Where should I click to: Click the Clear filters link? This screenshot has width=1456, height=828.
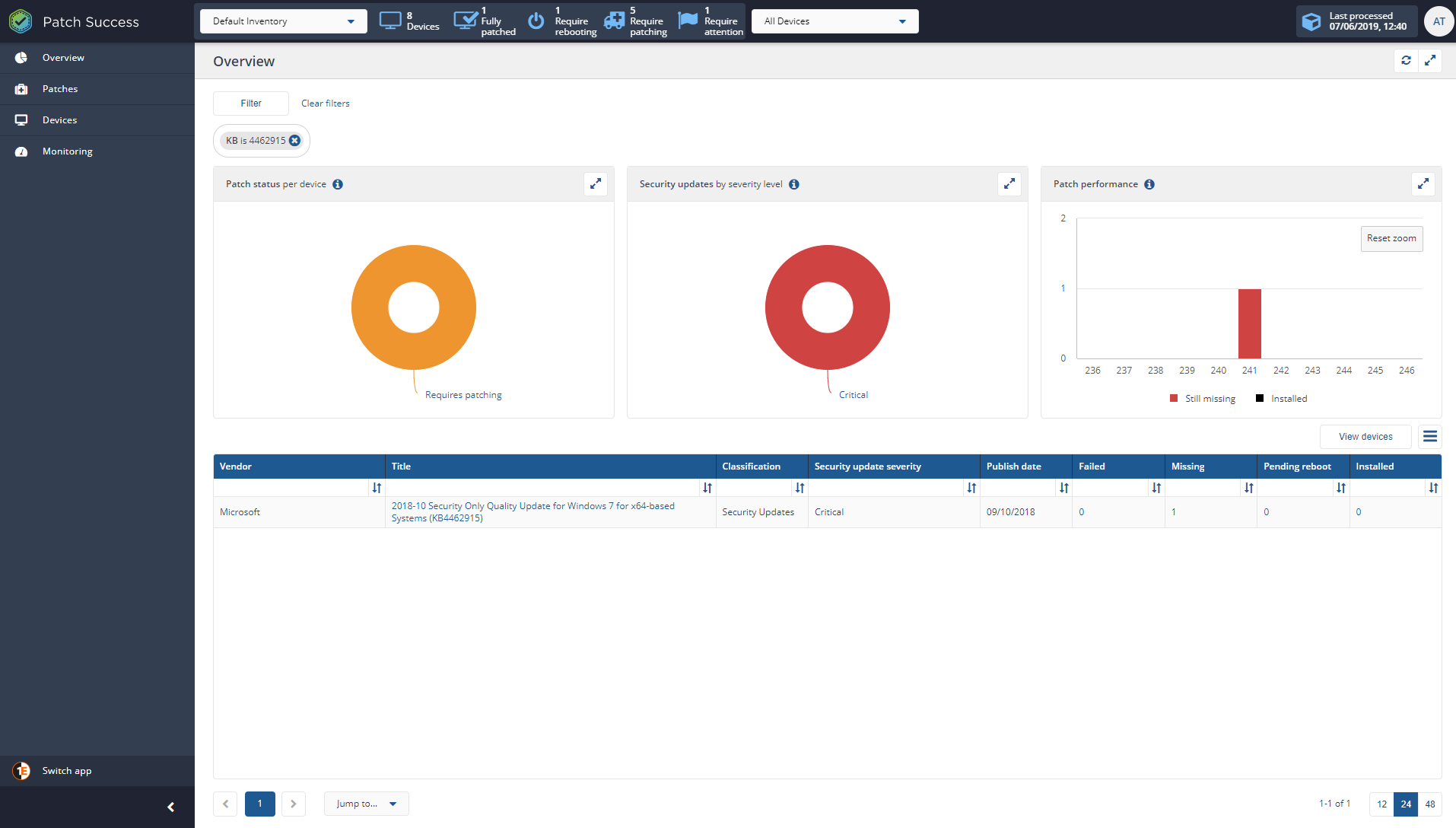(x=325, y=103)
